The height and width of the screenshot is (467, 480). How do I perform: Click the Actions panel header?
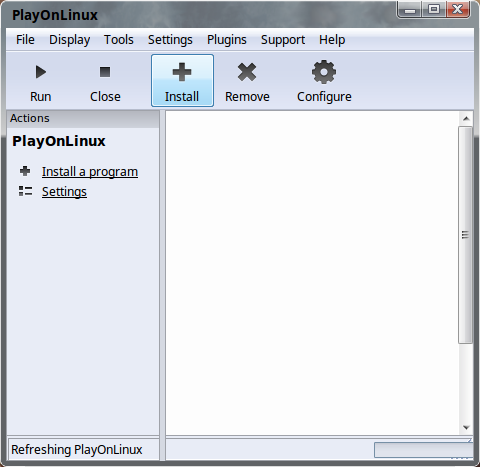coord(83,118)
